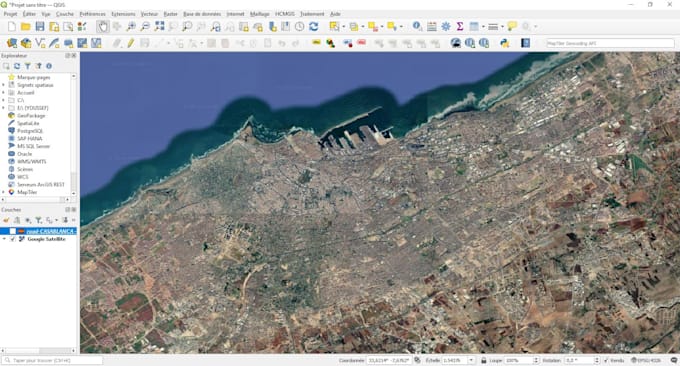Click the Explorateur panel vertical scrollbar

tap(73, 134)
